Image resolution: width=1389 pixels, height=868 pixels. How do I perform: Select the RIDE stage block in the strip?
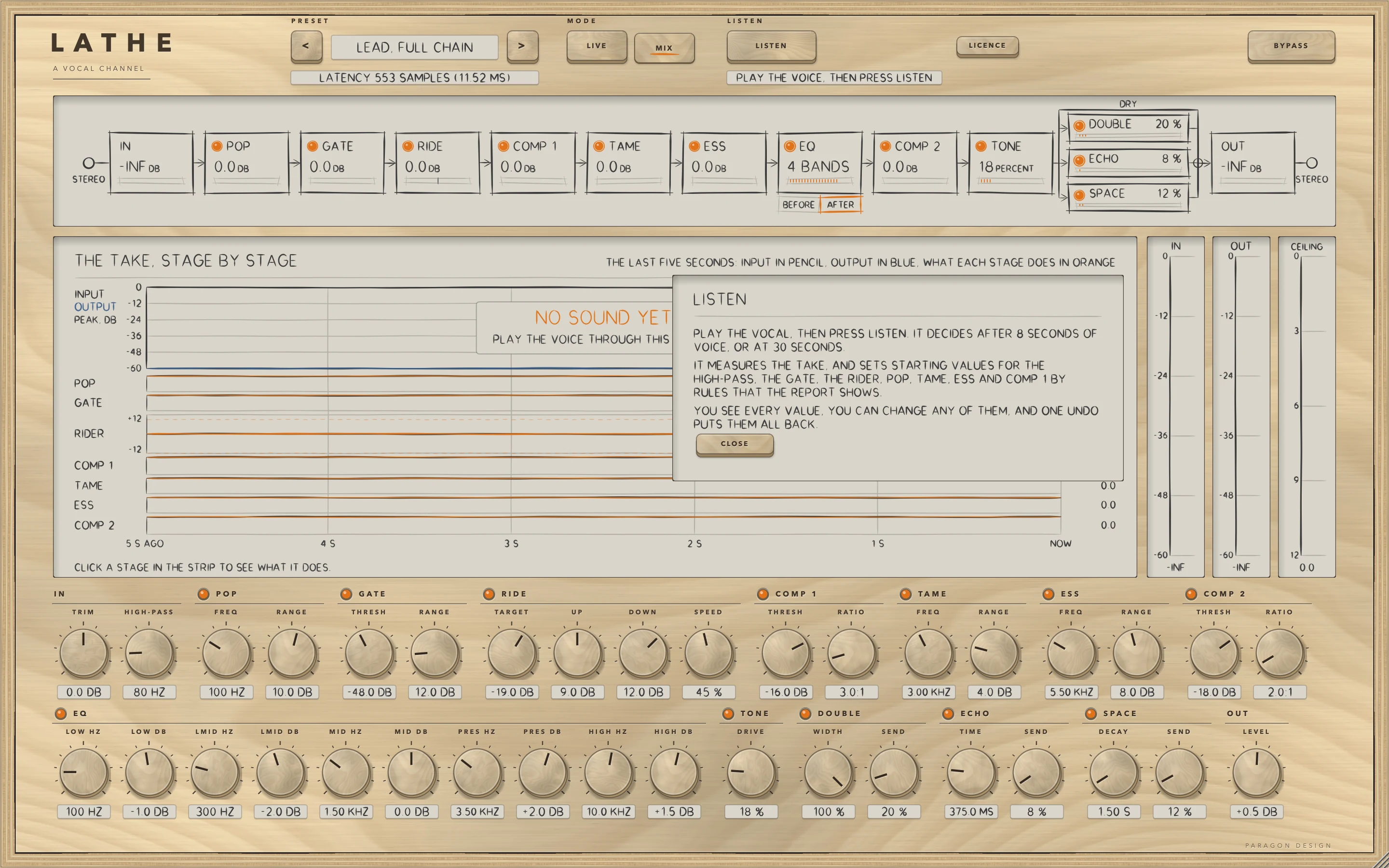tap(437, 163)
